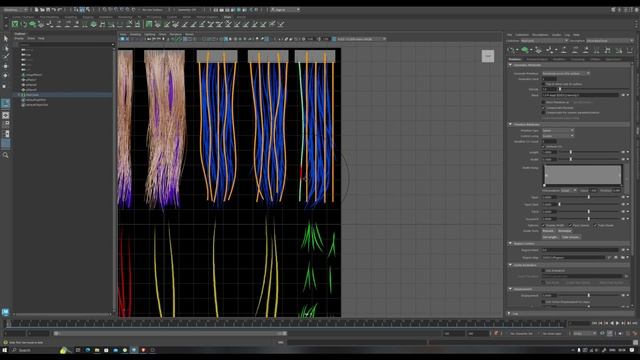Click the Set Length button
640x360 pixels.
click(x=550, y=237)
